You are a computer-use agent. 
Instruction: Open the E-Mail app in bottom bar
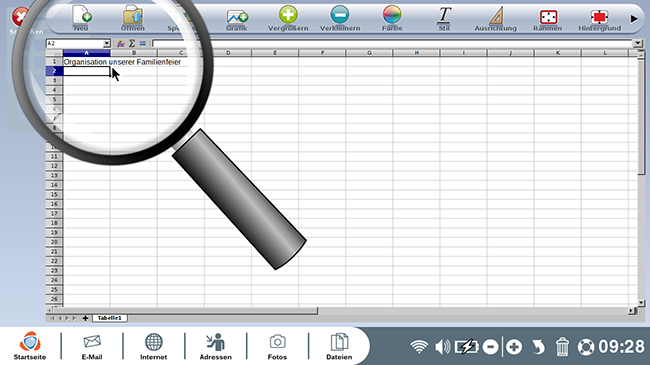(92, 346)
